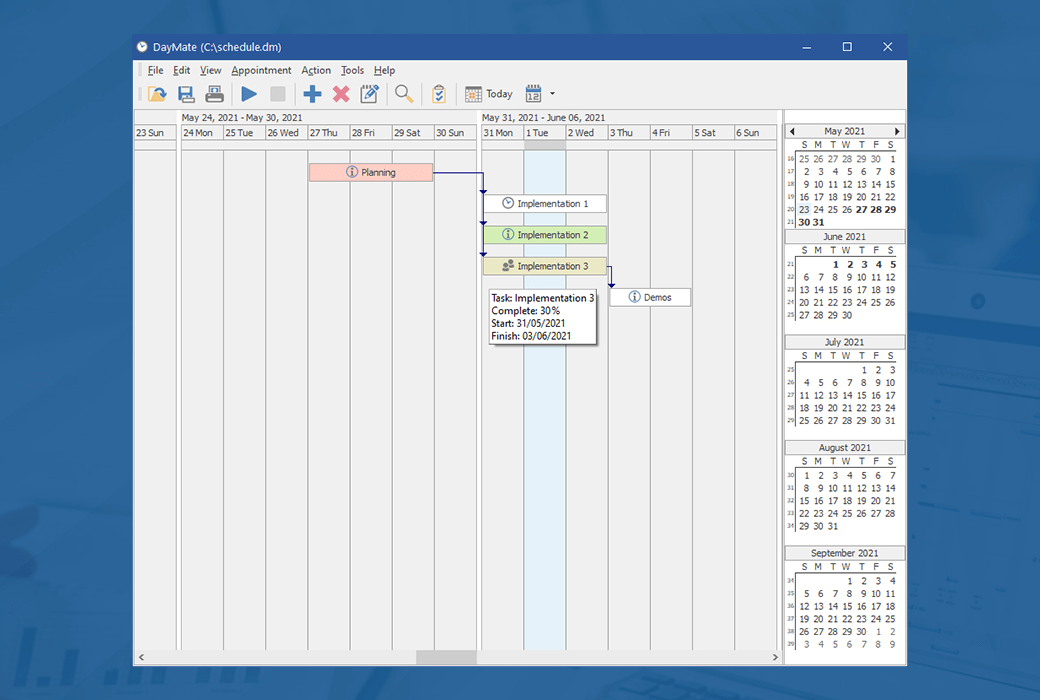1040x700 pixels.
Task: Click the August 2021 month header
Action: (844, 448)
